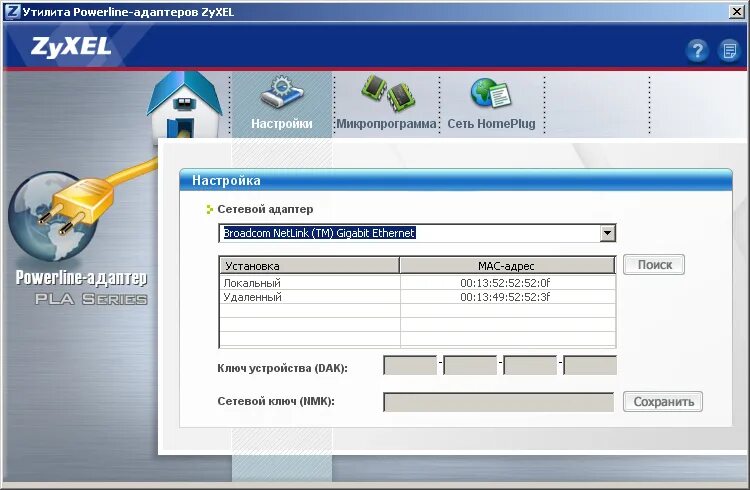Click the ZyXEL logo
750x490 pixels.
tap(71, 47)
